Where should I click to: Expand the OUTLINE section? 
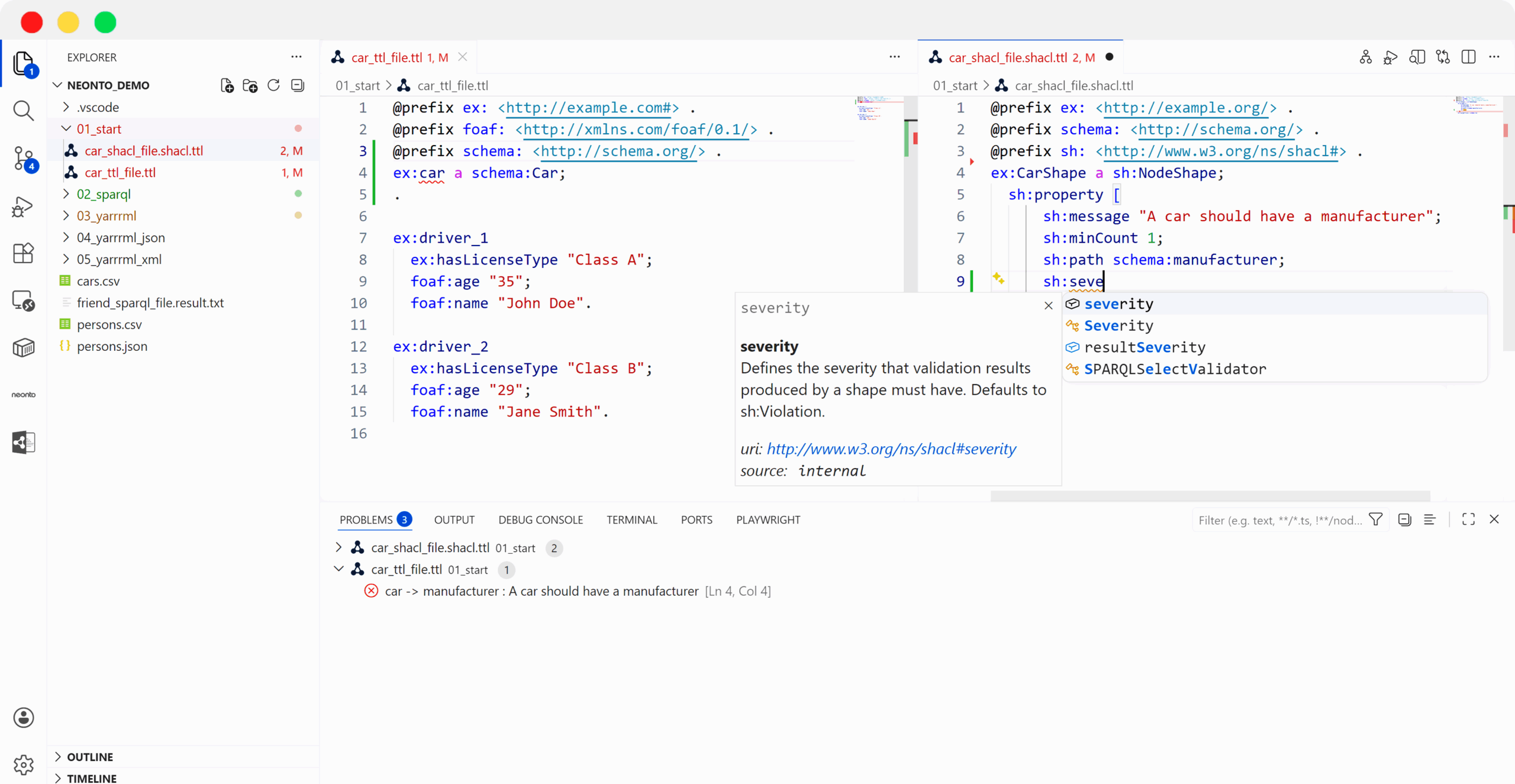click(90, 757)
